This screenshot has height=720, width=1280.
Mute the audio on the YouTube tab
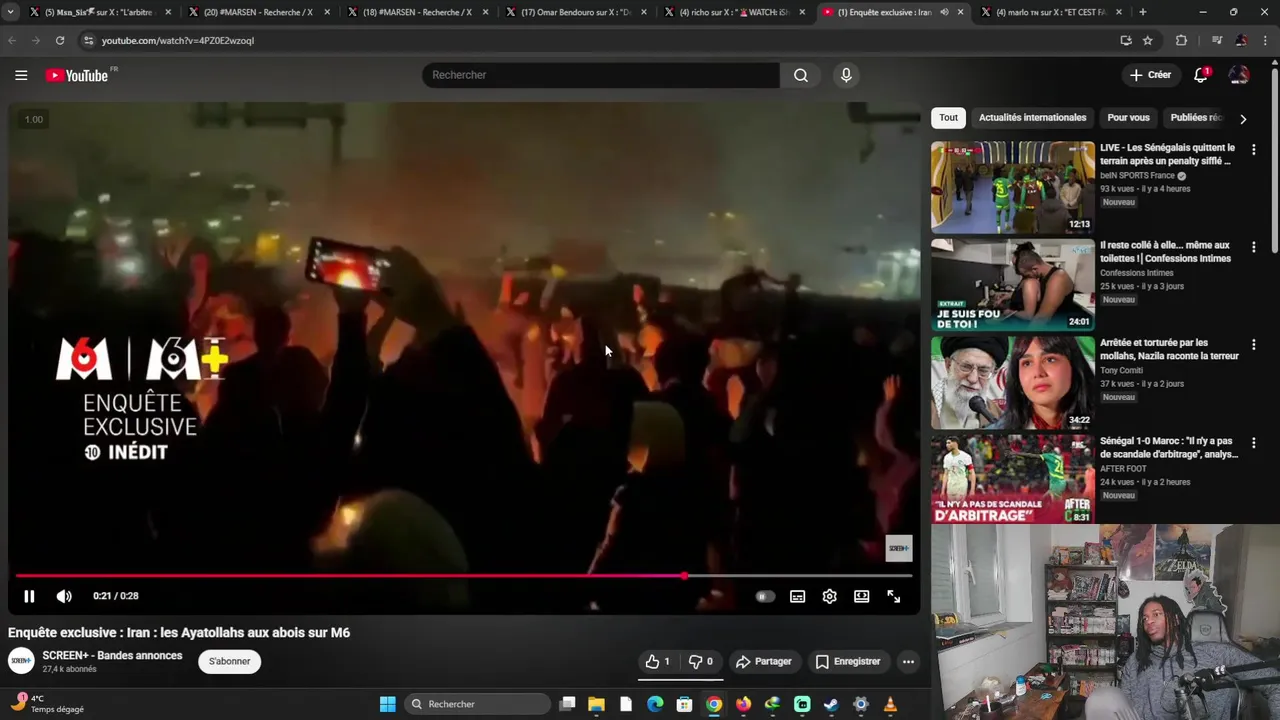pos(944,12)
